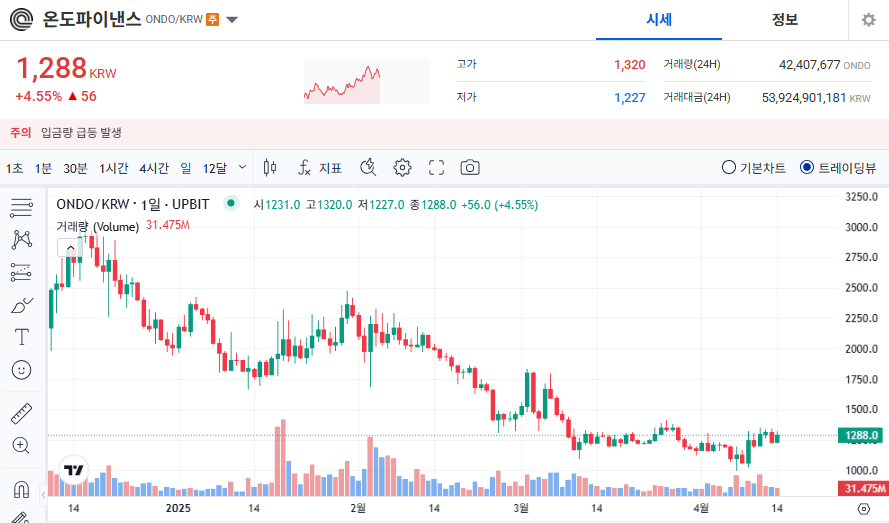Click the 1288.0 current price label
Viewport: 889px width, 523px height.
[x=861, y=435]
